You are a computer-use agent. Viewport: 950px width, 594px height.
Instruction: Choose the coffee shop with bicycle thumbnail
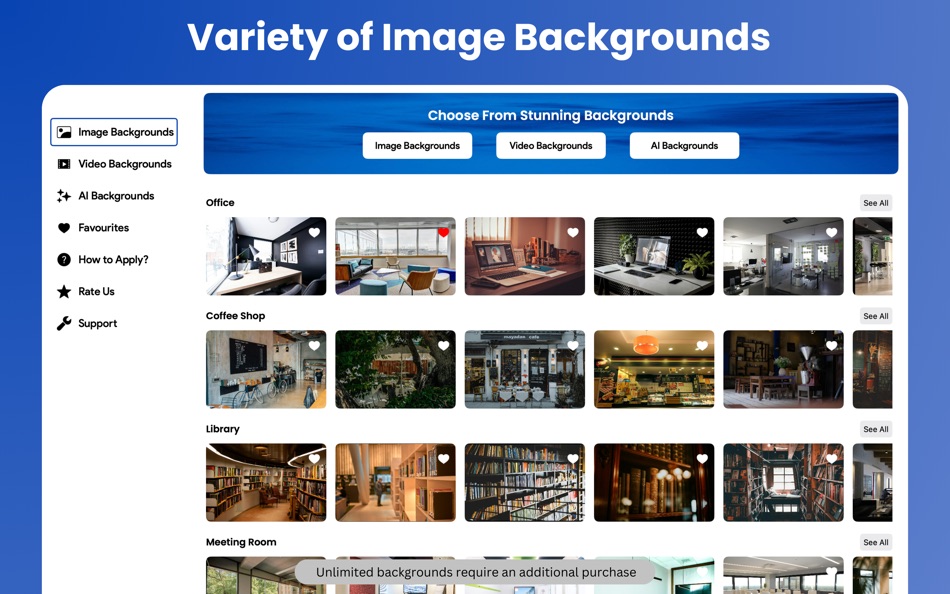click(x=266, y=369)
